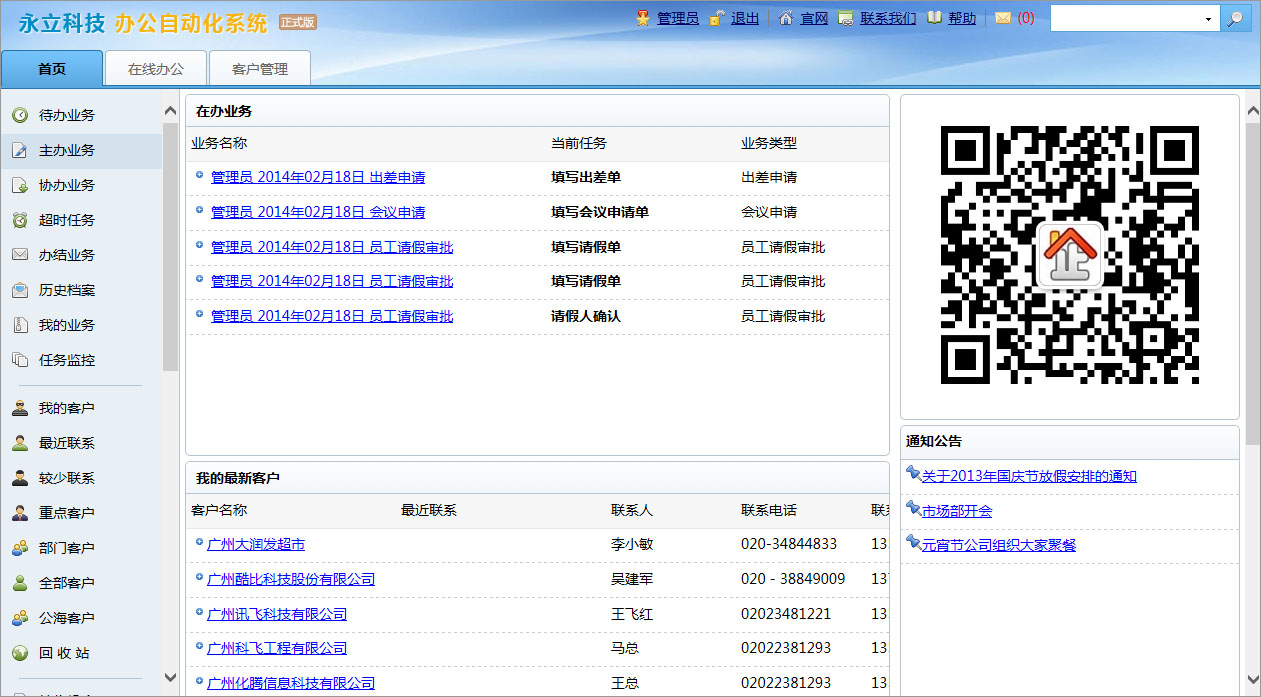Click the 回收站 recycle icon
This screenshot has height=697, width=1261.
tap(20, 653)
